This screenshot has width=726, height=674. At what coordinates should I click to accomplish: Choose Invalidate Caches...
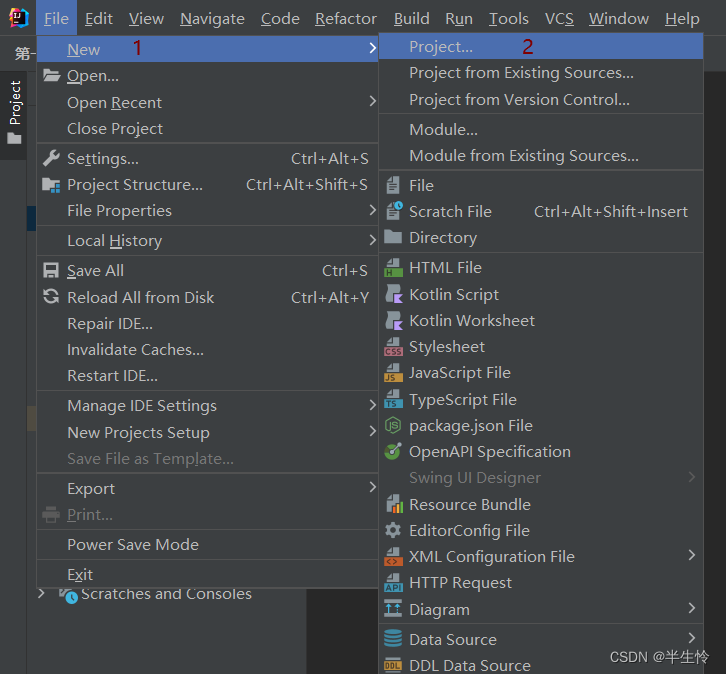(x=207, y=349)
